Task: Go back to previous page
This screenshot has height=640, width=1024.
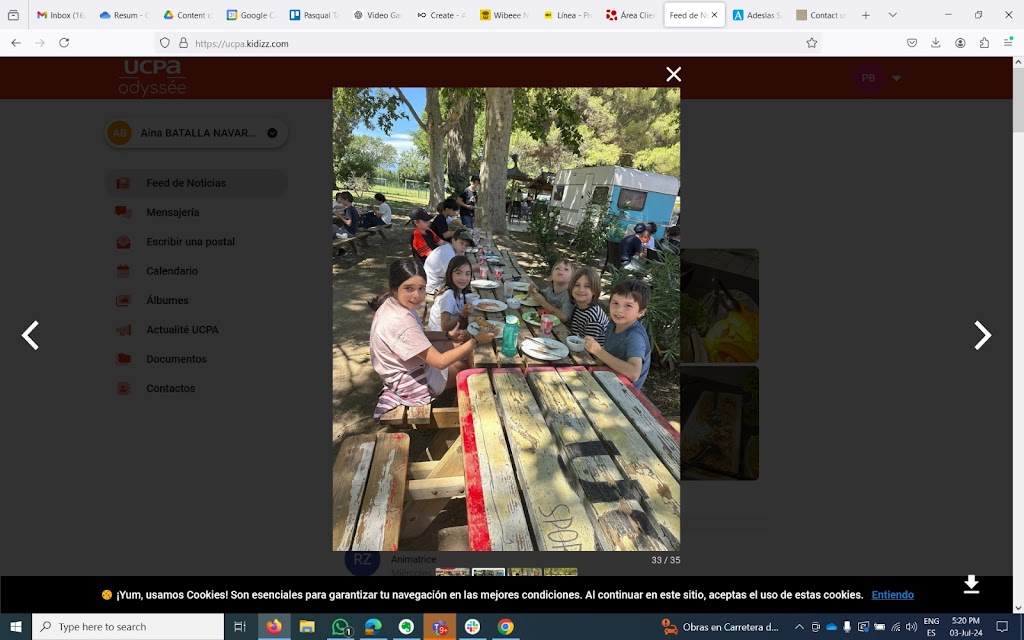Action: [16, 43]
